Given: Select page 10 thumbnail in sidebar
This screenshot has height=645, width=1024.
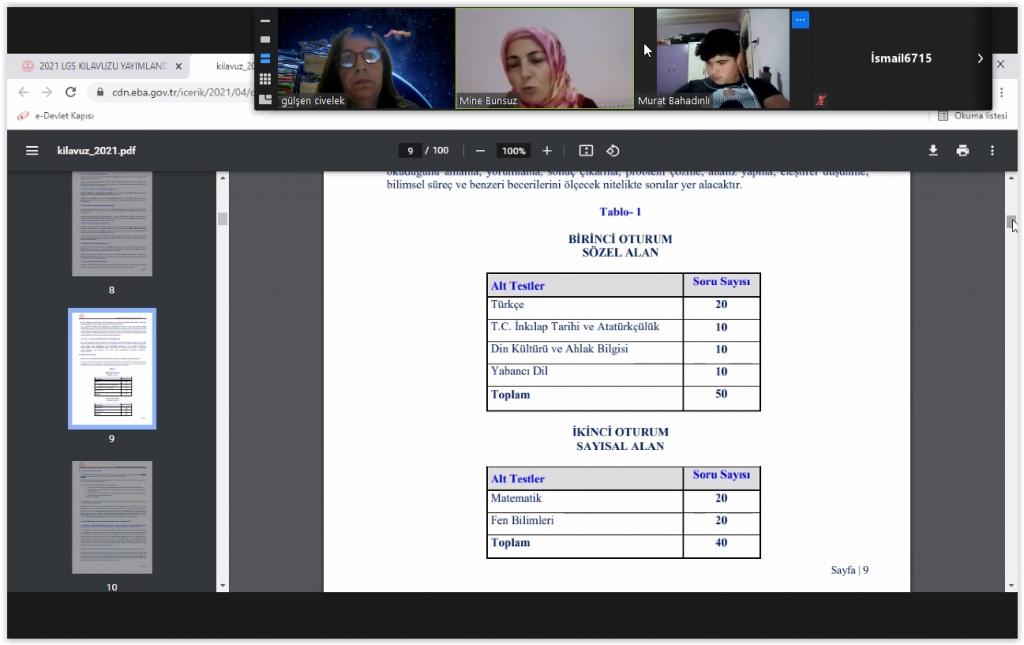Looking at the screenshot, I should (x=112, y=517).
